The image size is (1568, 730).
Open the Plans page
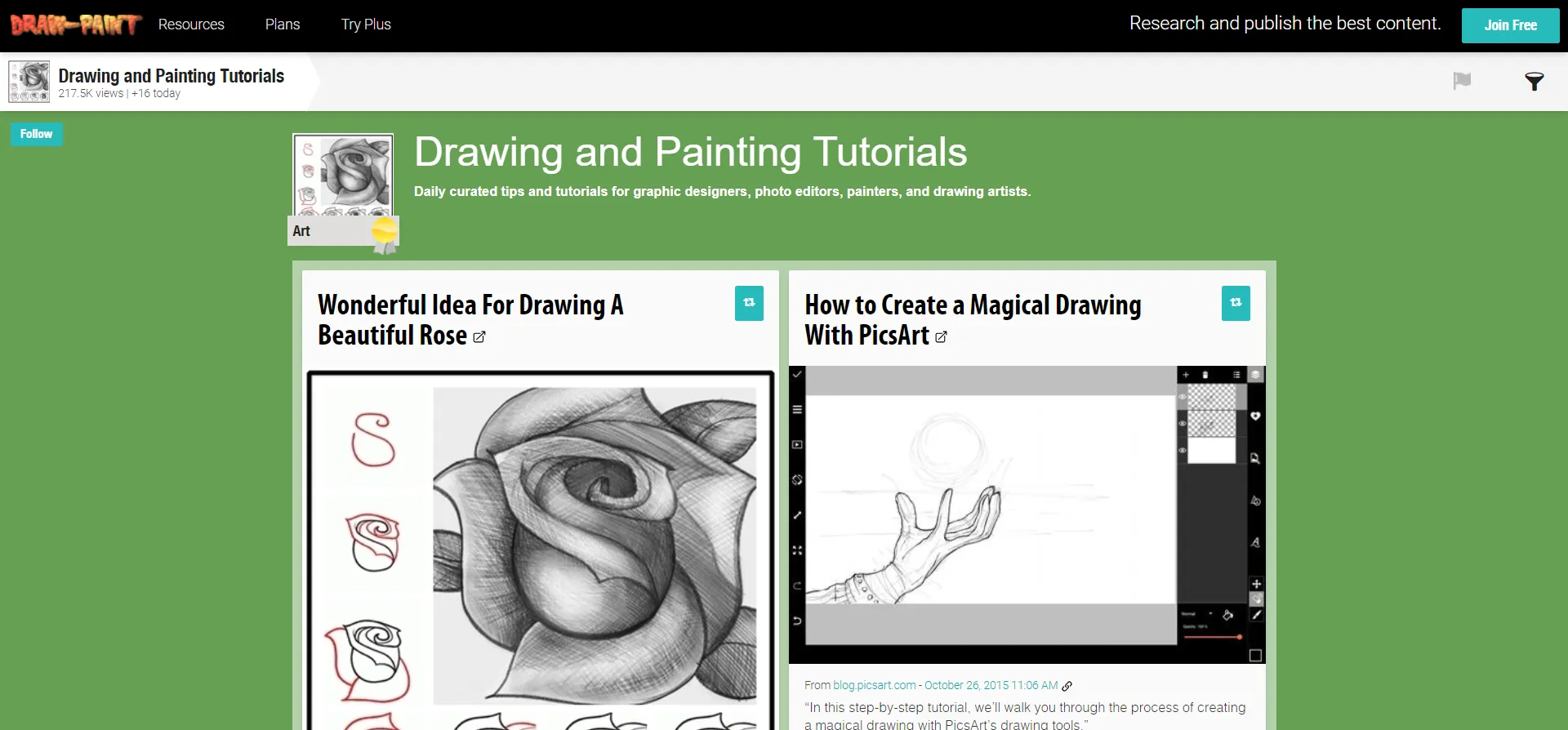point(283,24)
